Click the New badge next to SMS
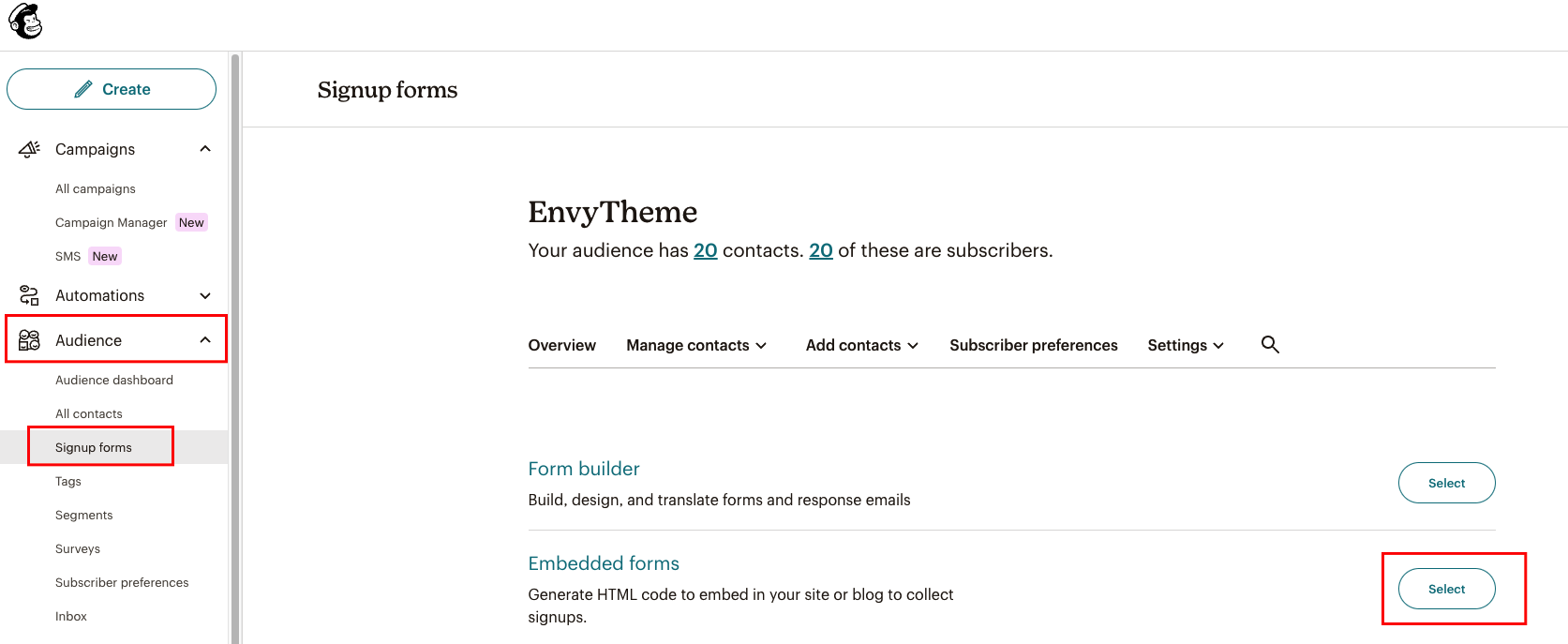Image resolution: width=1568 pixels, height=644 pixels. pos(104,255)
